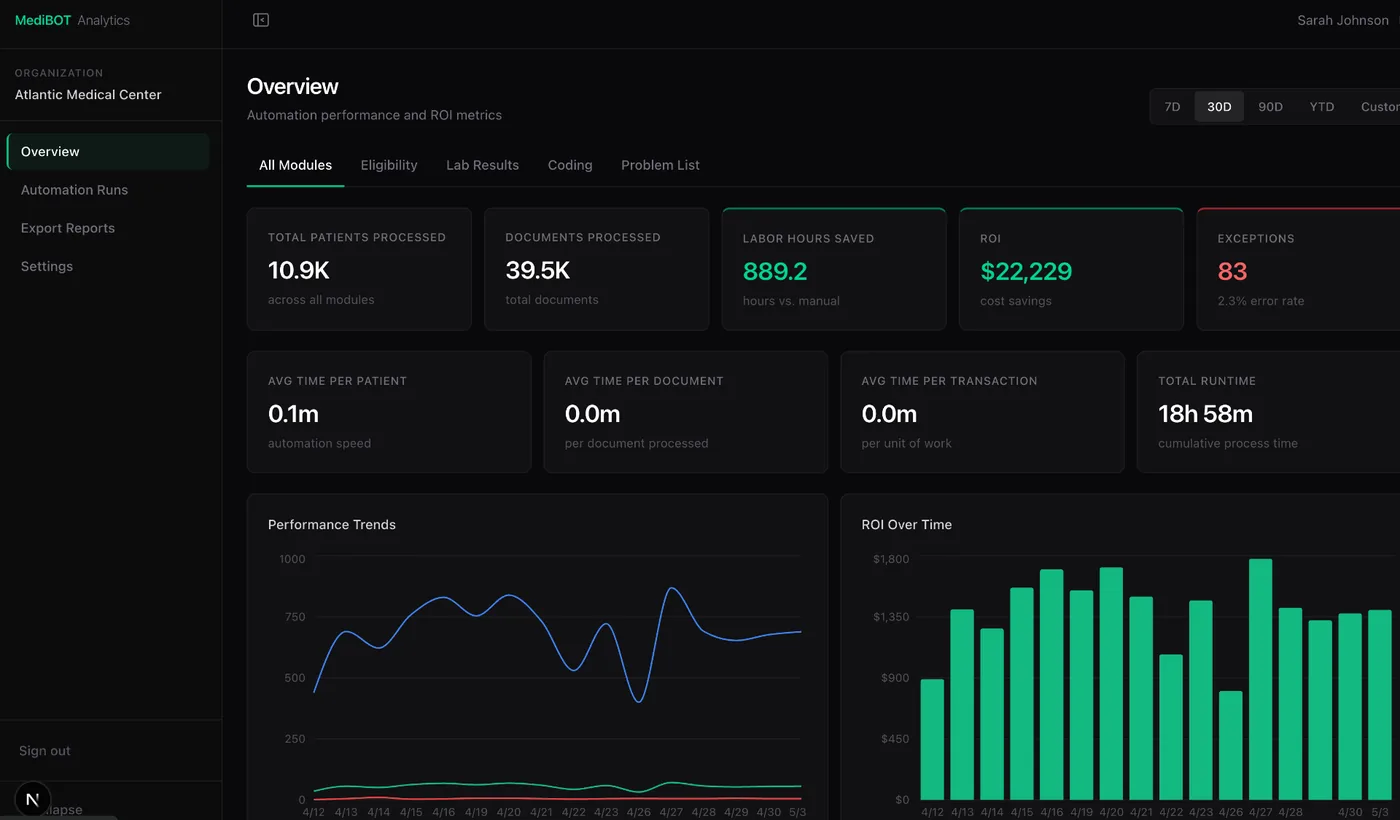1400x820 pixels.
Task: Click the Atlantic Medical Center organization name
Action: (88, 95)
